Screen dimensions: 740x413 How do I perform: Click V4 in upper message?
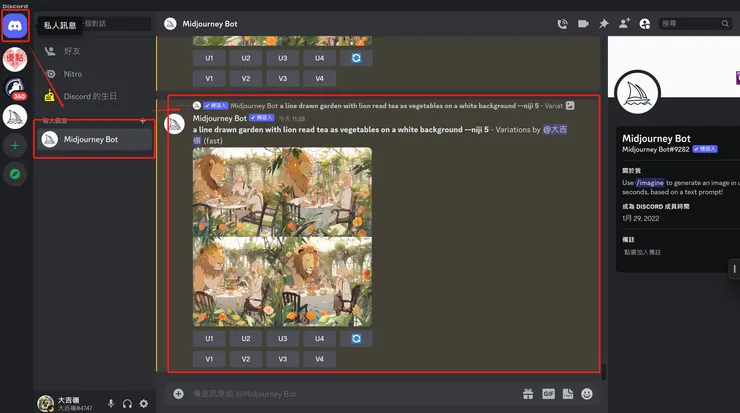[x=320, y=78]
